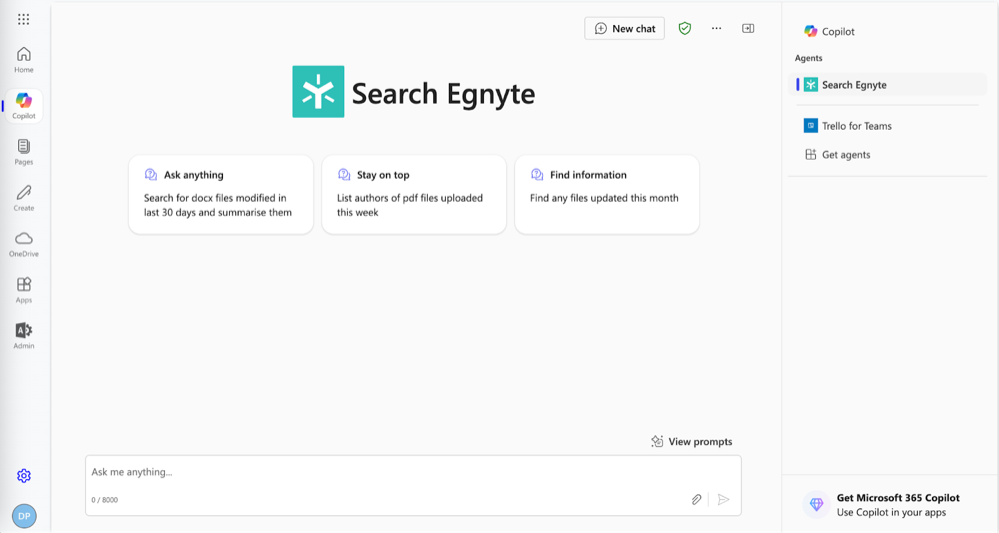Select the Copilot icon in the left rail
The height and width of the screenshot is (533, 999).
pos(24,106)
